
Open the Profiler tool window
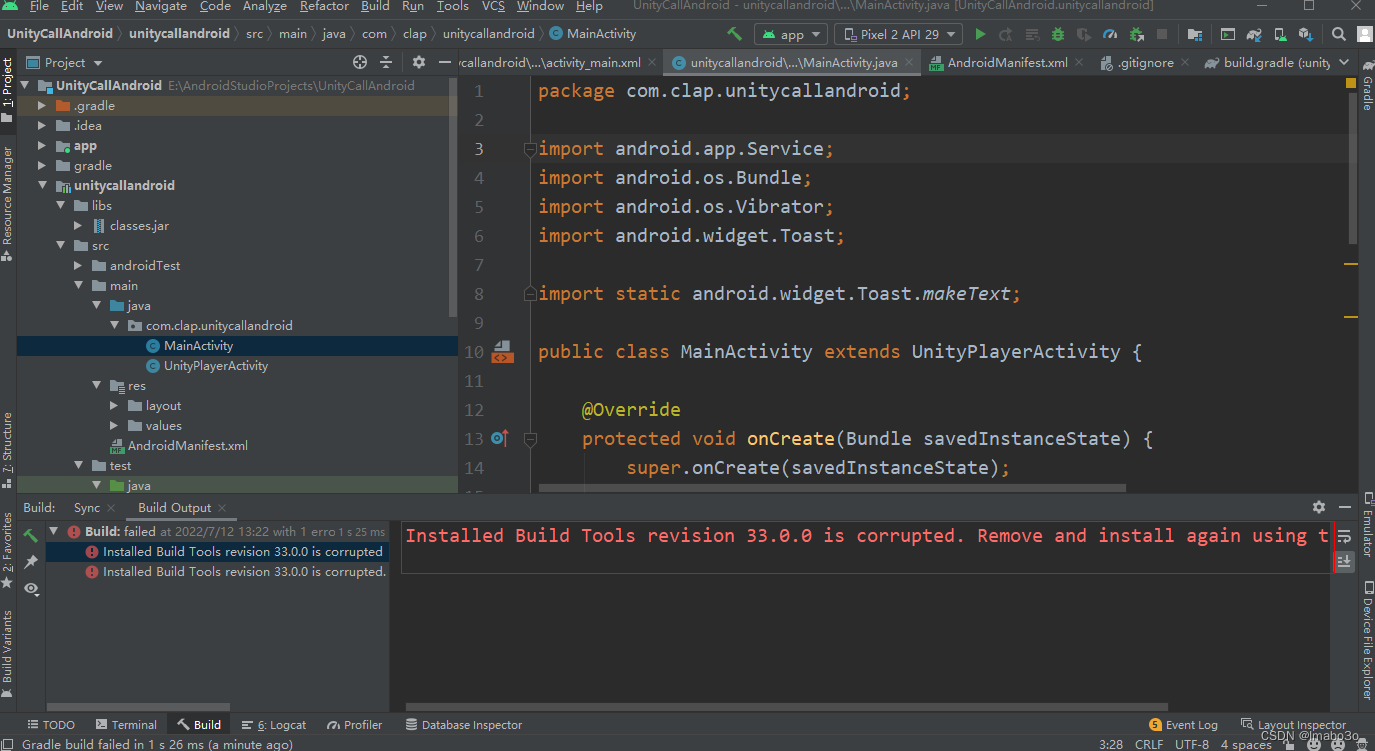point(354,724)
